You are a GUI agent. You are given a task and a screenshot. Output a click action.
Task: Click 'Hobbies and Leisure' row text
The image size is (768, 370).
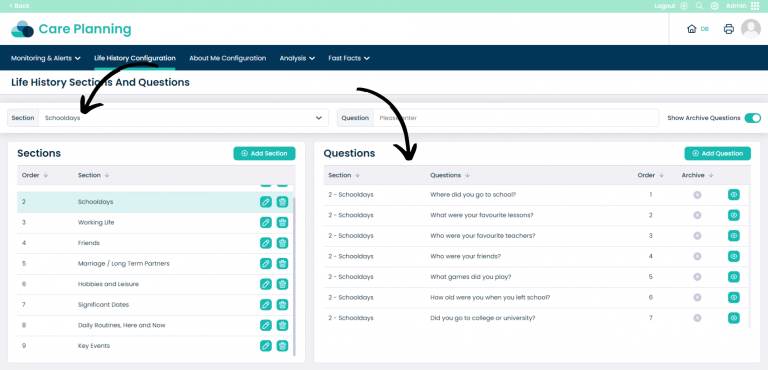point(108,284)
